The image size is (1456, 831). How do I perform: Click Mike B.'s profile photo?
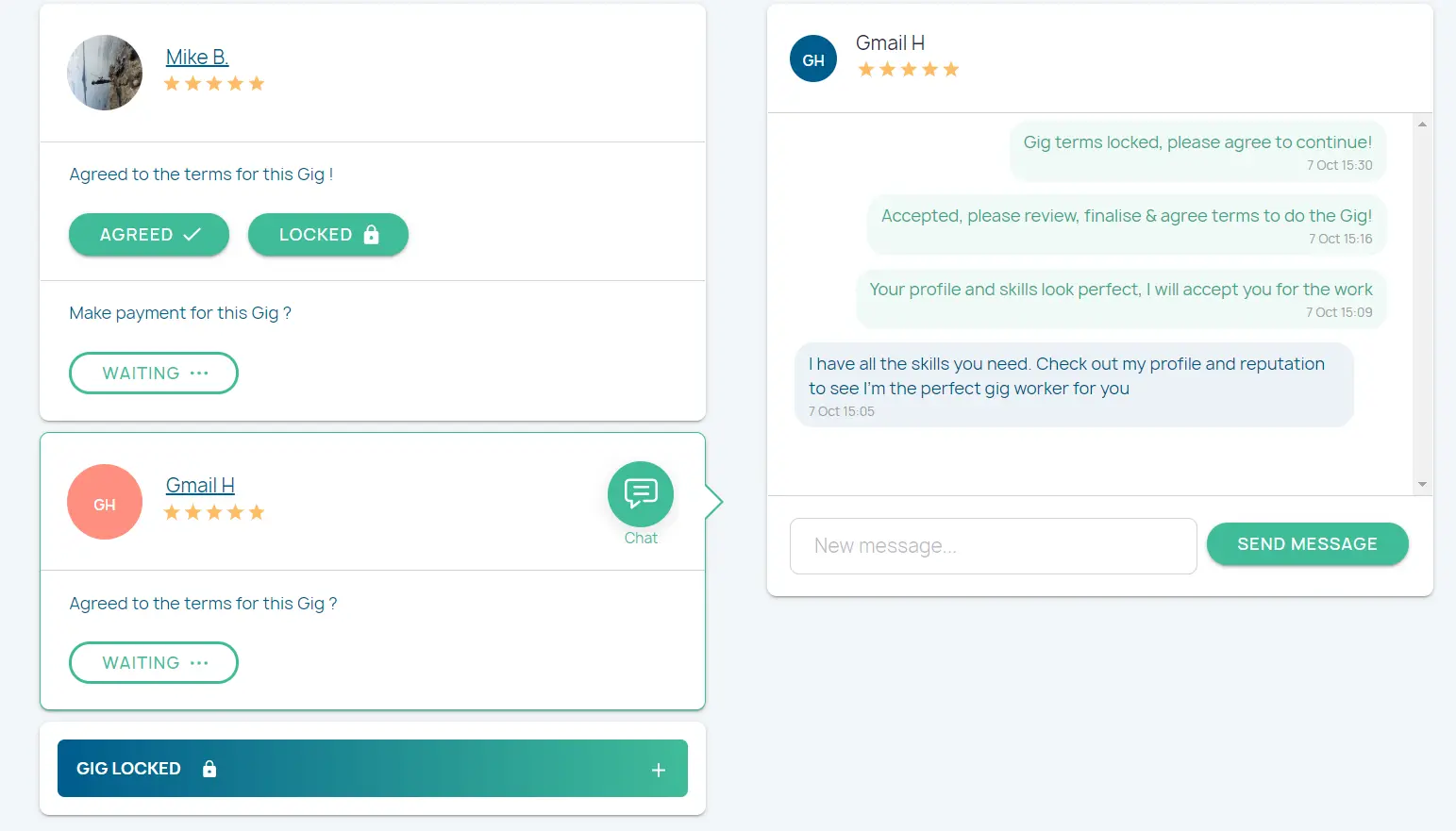click(x=105, y=73)
